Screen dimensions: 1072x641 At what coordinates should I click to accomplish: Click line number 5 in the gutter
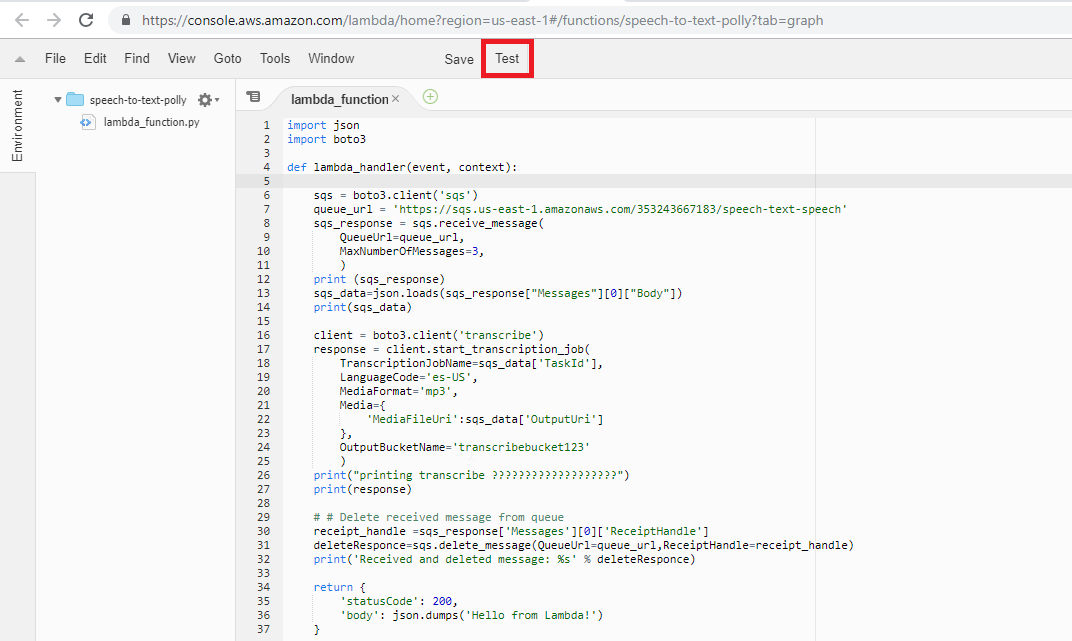[x=267, y=181]
